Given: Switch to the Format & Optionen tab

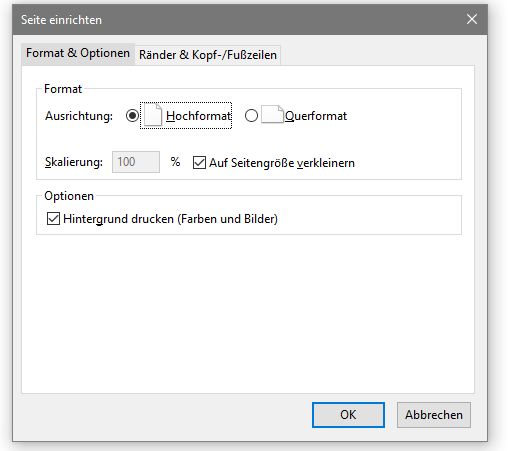Looking at the screenshot, I should [78, 53].
